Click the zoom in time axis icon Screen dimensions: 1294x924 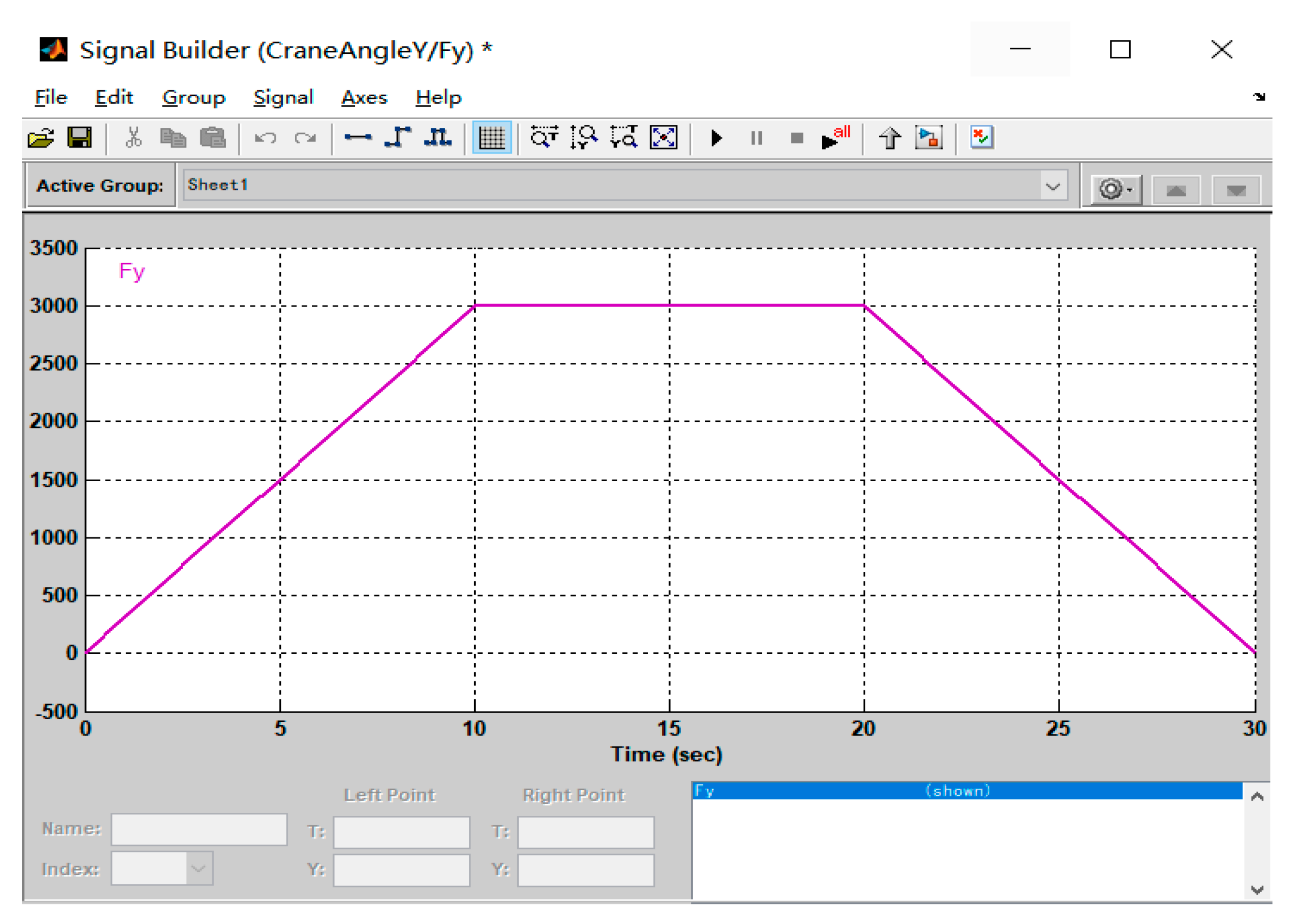click(x=544, y=138)
